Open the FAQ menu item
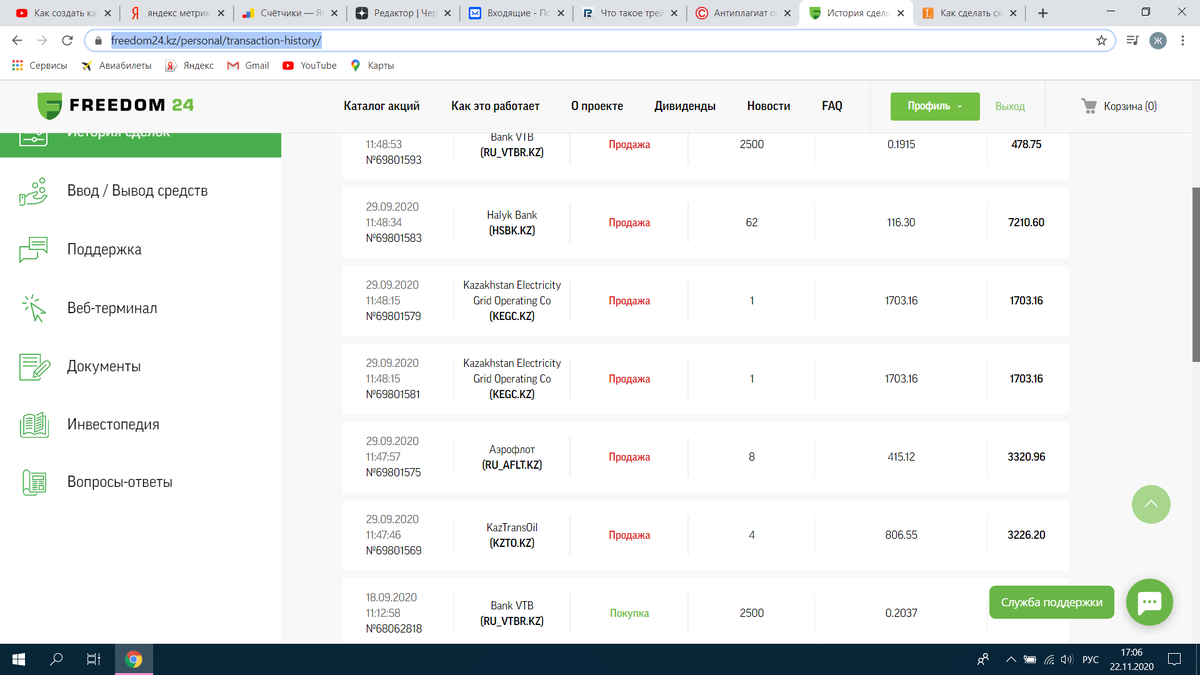Viewport: 1200px width, 675px height. (x=832, y=106)
